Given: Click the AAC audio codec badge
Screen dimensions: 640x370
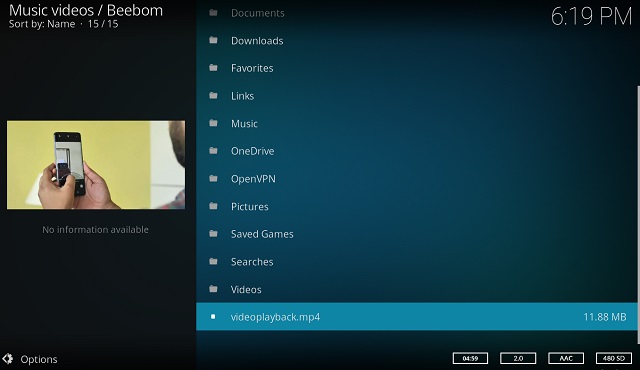Looking at the screenshot, I should click(x=566, y=358).
